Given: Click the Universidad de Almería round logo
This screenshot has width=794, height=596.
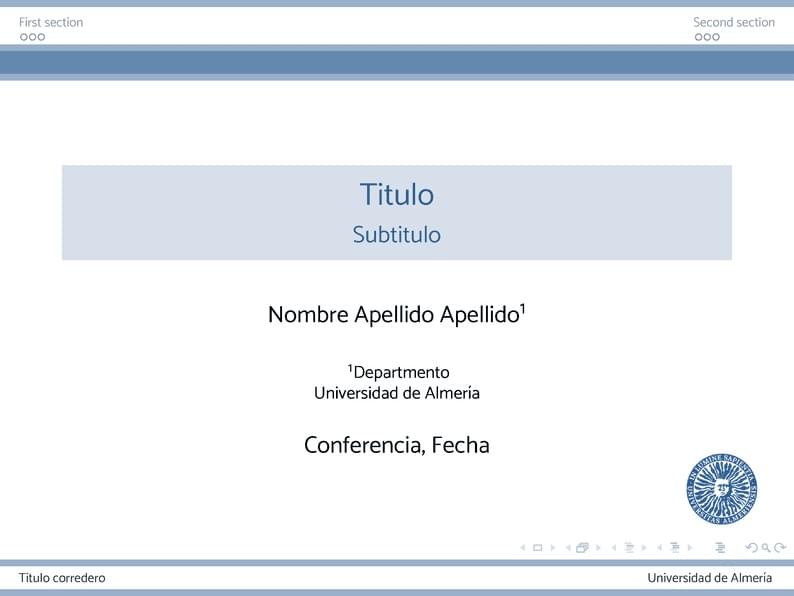Looking at the screenshot, I should [x=721, y=489].
